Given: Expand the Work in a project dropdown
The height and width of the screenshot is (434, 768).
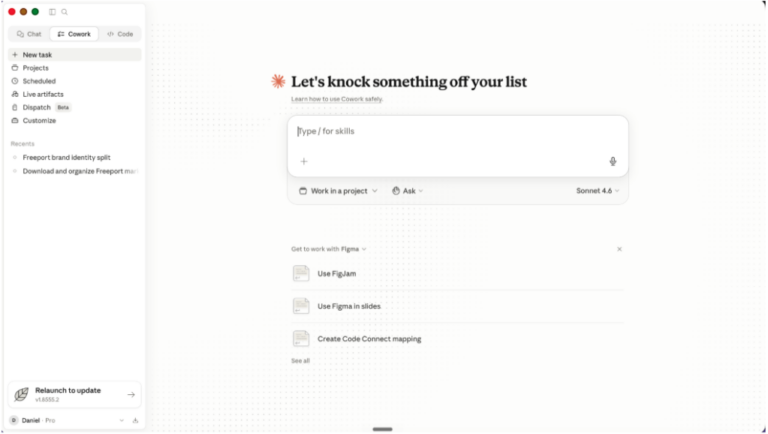Looking at the screenshot, I should coord(338,191).
